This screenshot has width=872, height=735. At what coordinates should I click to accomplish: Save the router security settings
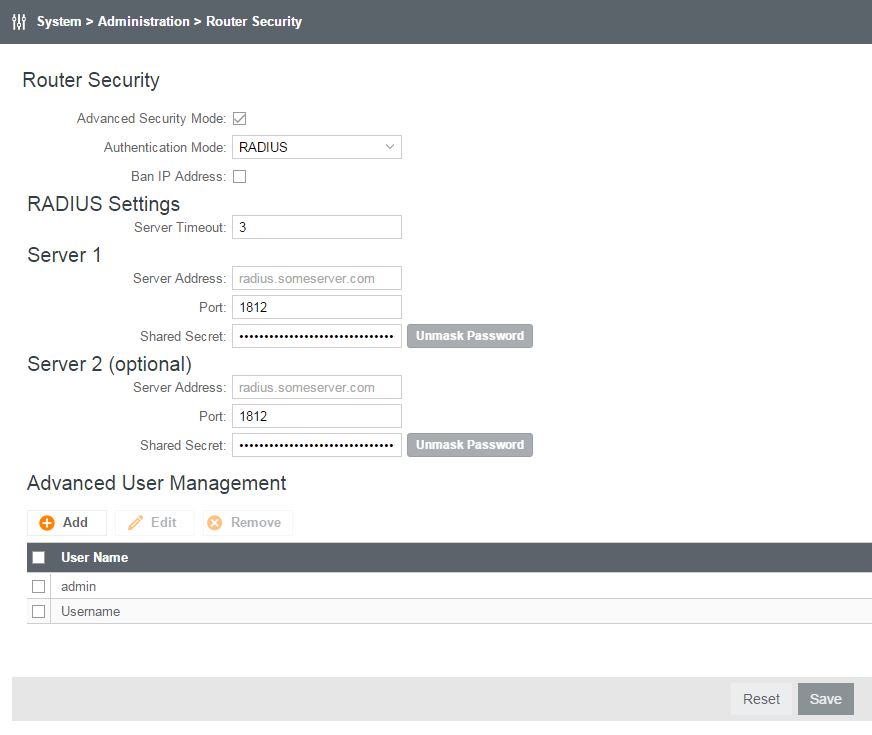pos(826,699)
